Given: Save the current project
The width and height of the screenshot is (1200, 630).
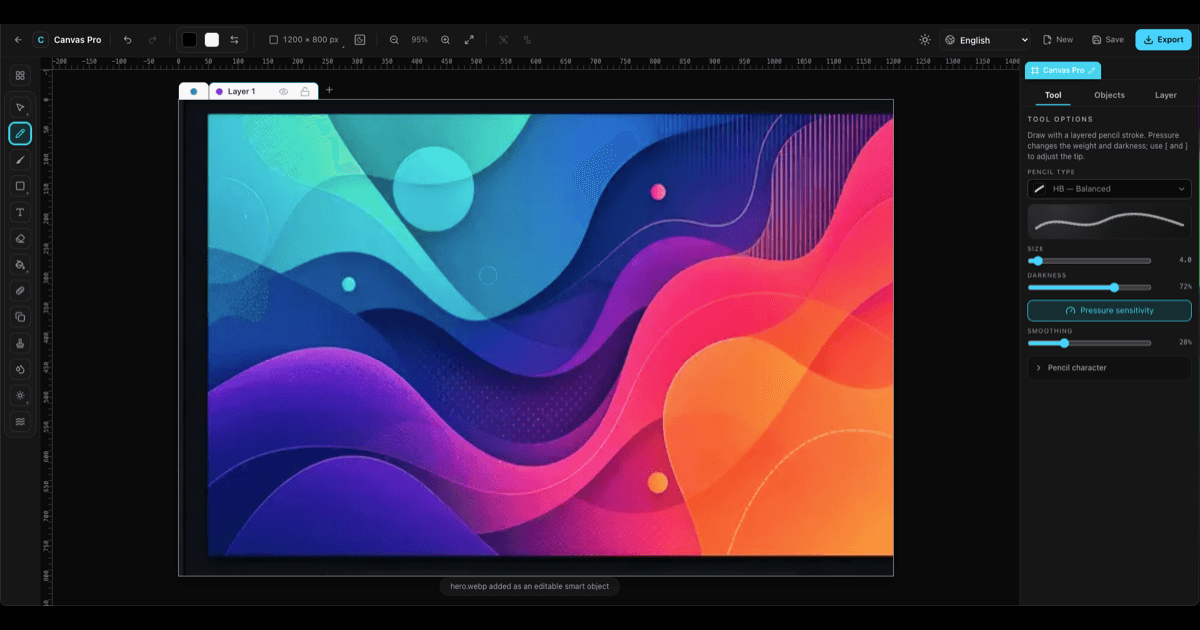Looking at the screenshot, I should (x=1108, y=40).
